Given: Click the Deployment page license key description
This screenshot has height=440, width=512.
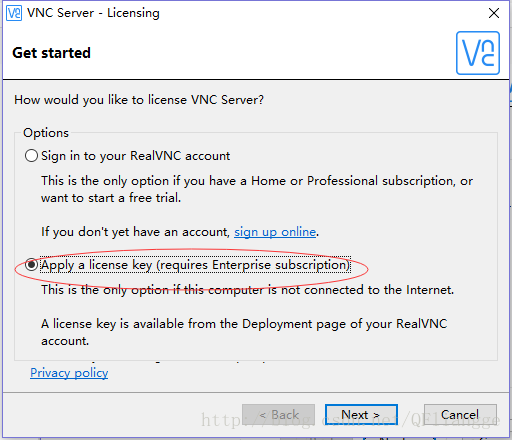Looking at the screenshot, I should coord(244,332).
